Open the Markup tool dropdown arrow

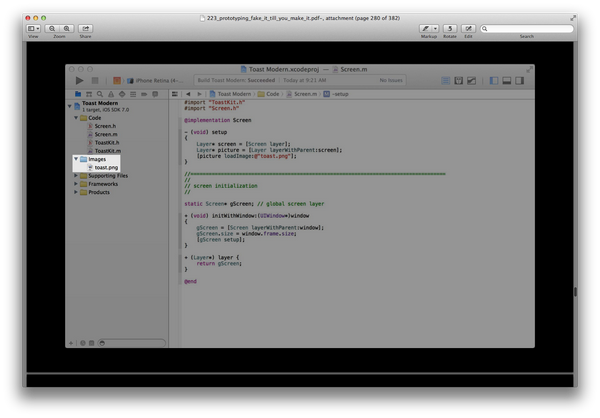pyautogui.click(x=435, y=28)
